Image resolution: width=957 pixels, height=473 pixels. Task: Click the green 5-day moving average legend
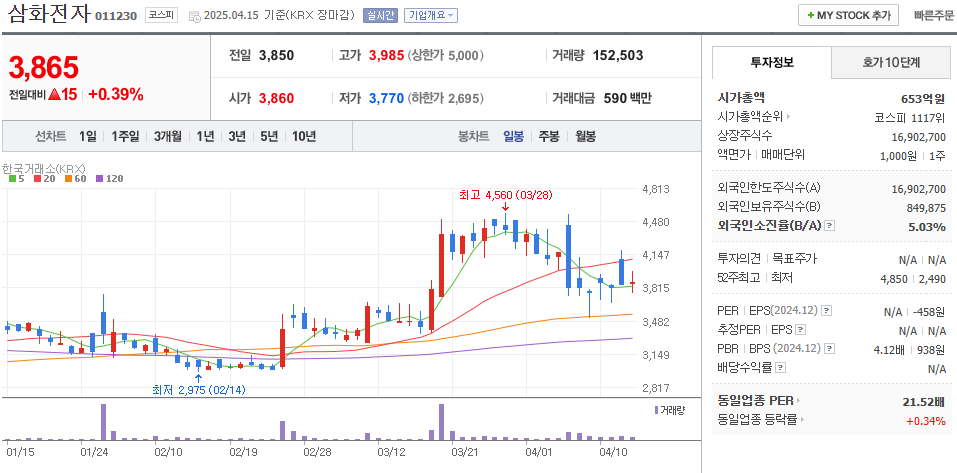coord(16,179)
